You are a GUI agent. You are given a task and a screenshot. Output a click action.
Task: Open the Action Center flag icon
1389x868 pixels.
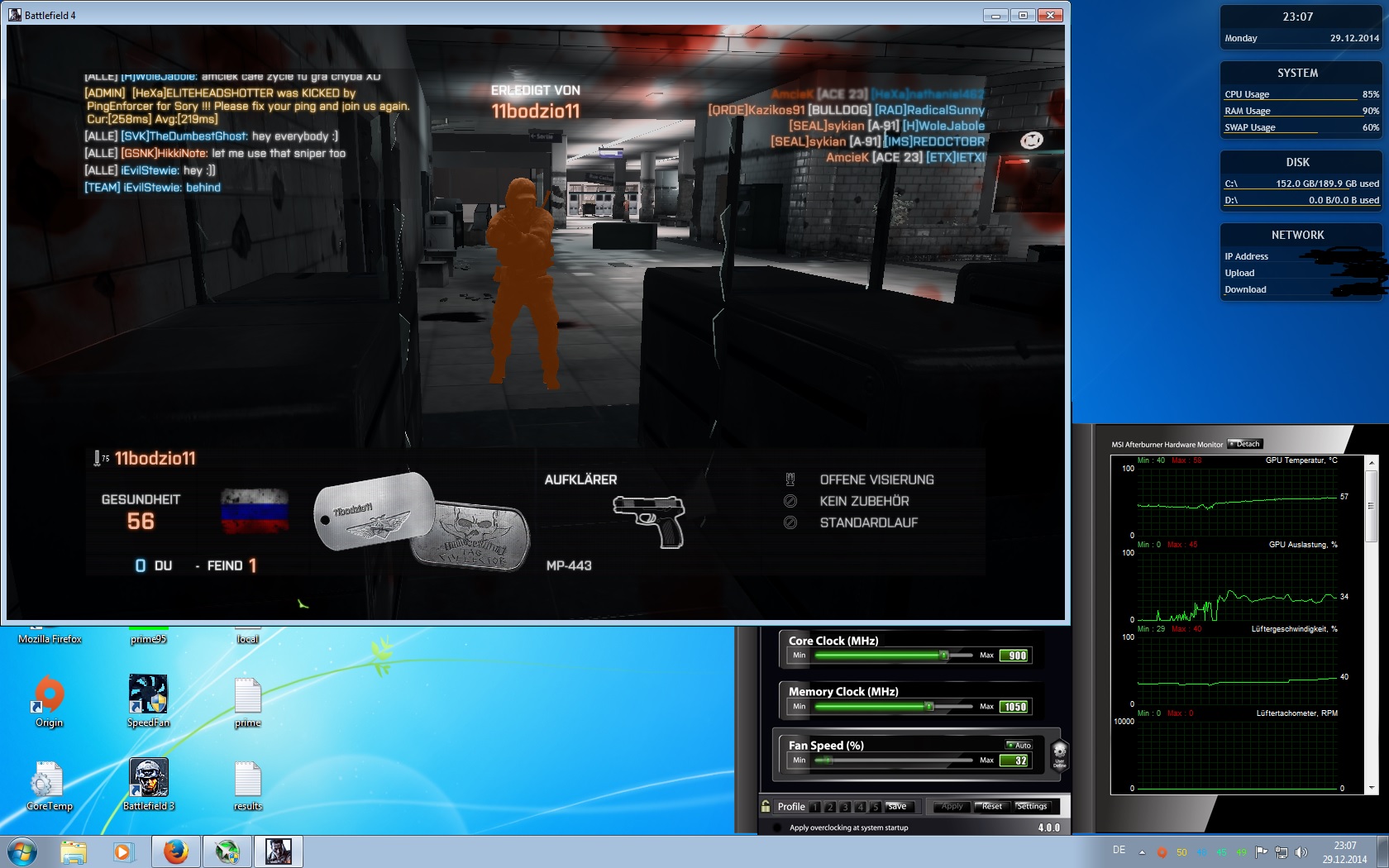[1261, 852]
